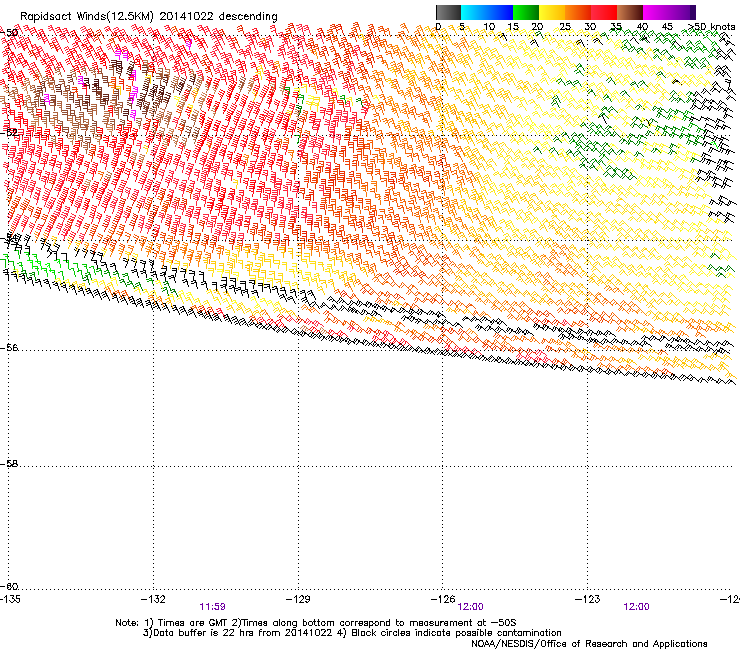740x650 pixels.
Task: Click the purple '12:00' label near -126
Action: coord(471,607)
